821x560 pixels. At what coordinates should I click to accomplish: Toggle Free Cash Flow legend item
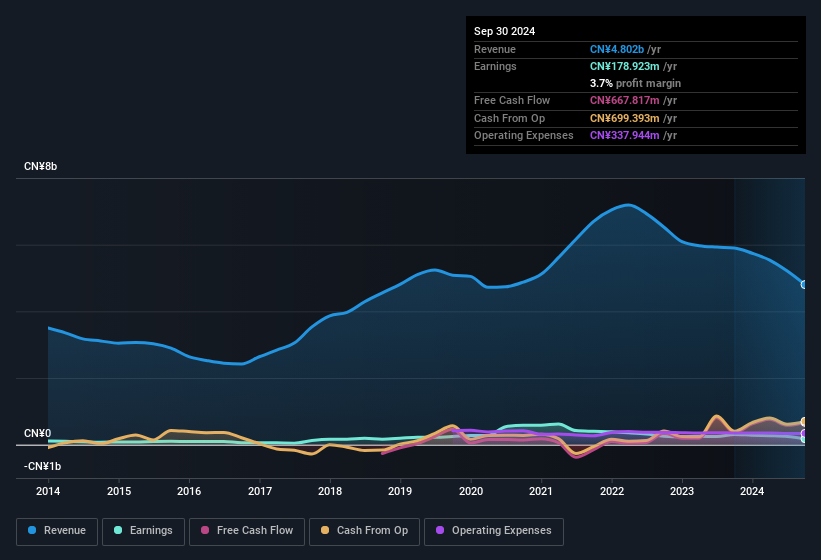[247, 531]
